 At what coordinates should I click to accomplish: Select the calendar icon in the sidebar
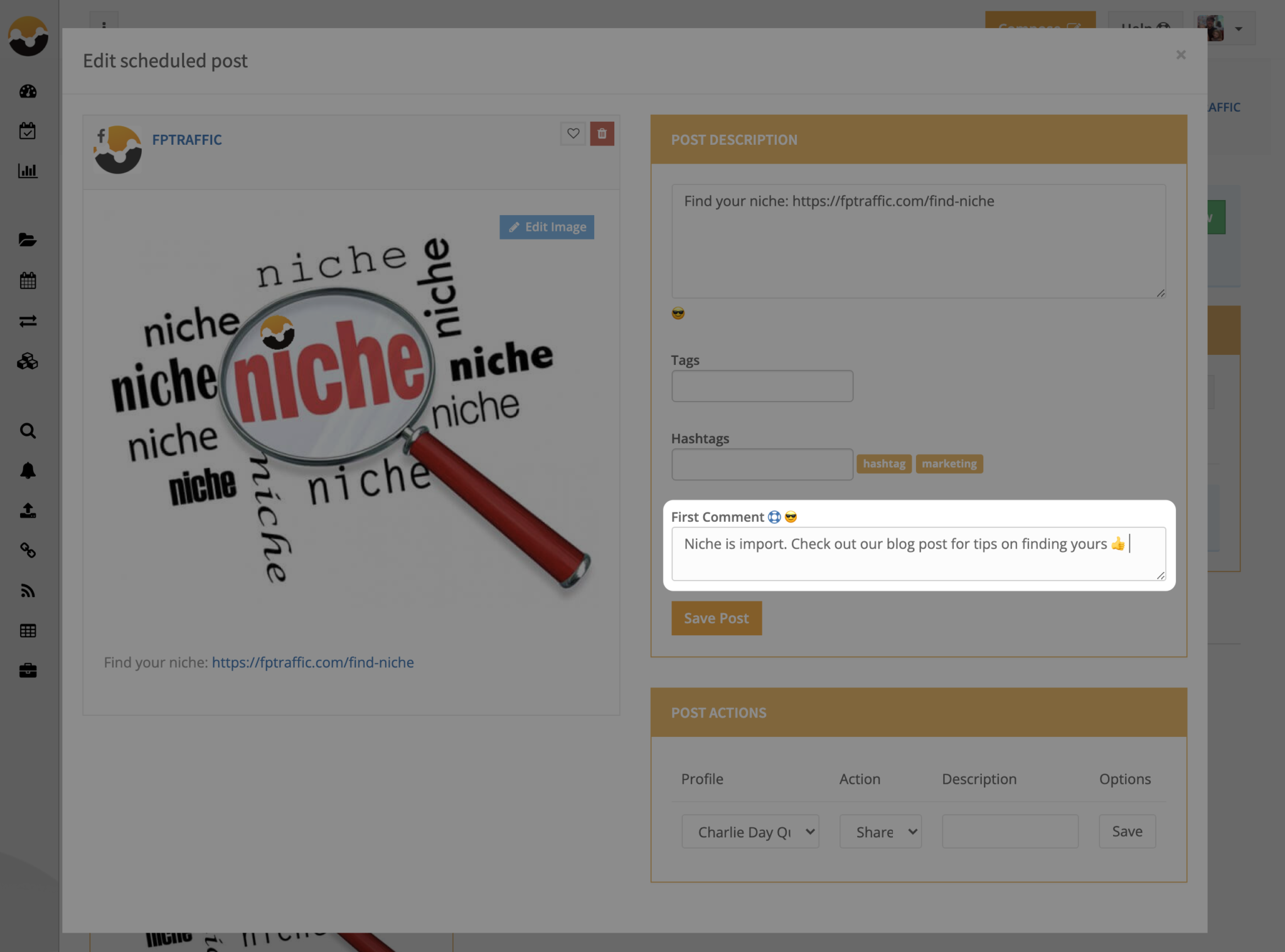[x=28, y=280]
